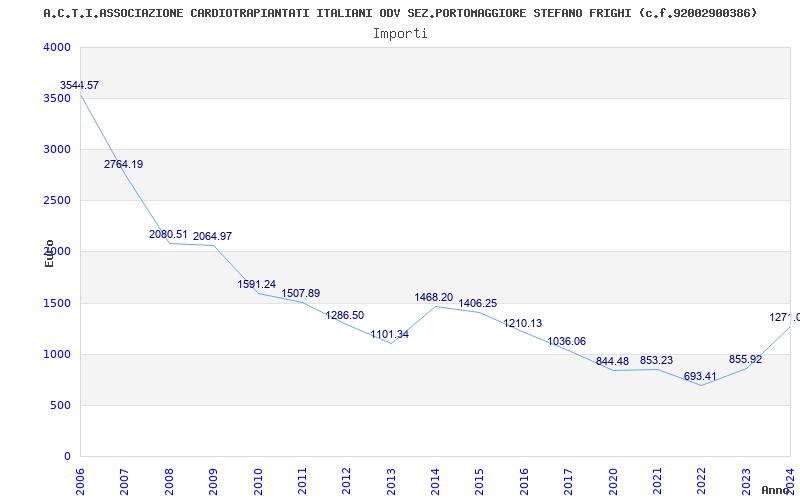Viewport: 800px width, 500px height.
Task: Select the 2064.97 value label
Action: 212,236
